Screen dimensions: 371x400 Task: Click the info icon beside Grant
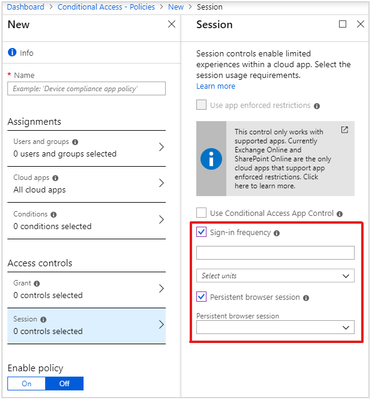point(37,284)
